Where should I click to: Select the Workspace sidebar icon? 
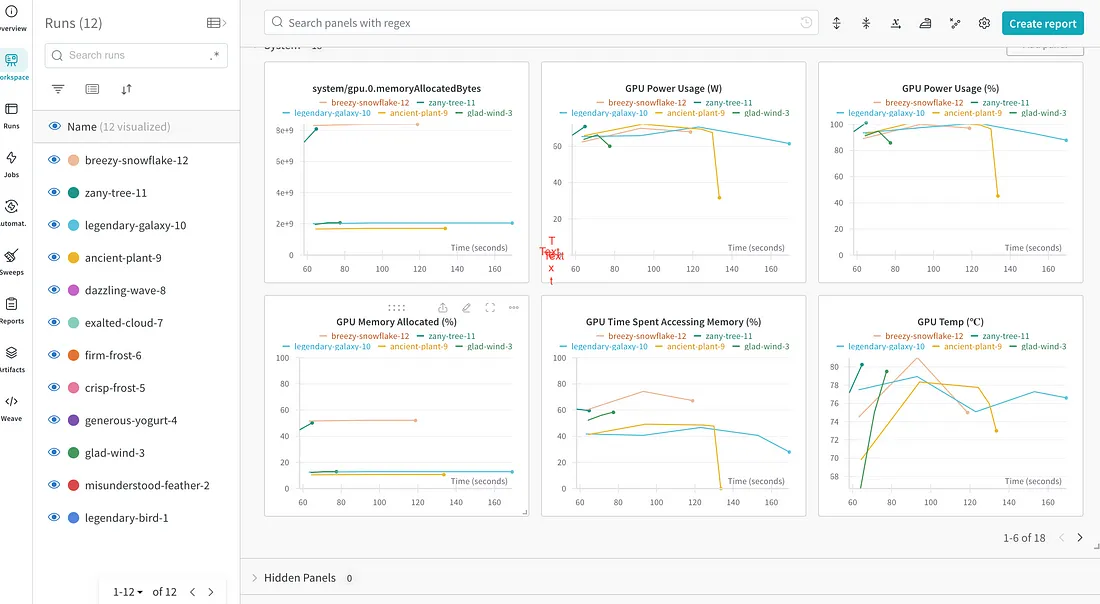11,66
